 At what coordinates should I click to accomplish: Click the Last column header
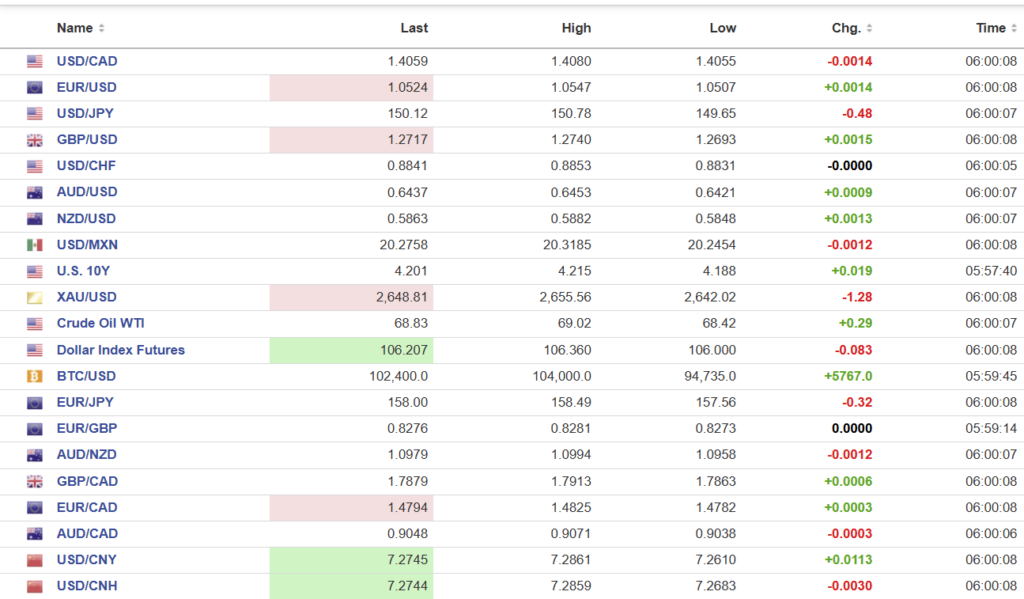coord(414,28)
